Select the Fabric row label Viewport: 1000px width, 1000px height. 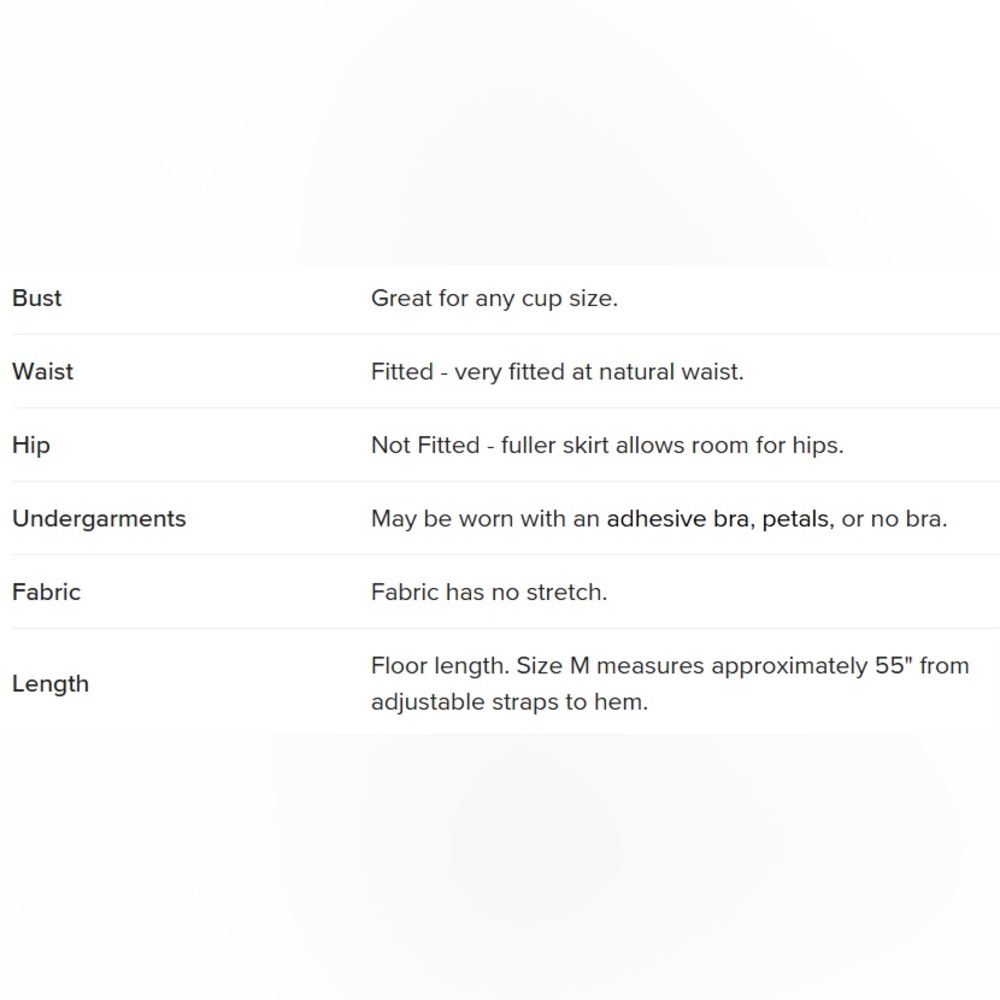(47, 592)
